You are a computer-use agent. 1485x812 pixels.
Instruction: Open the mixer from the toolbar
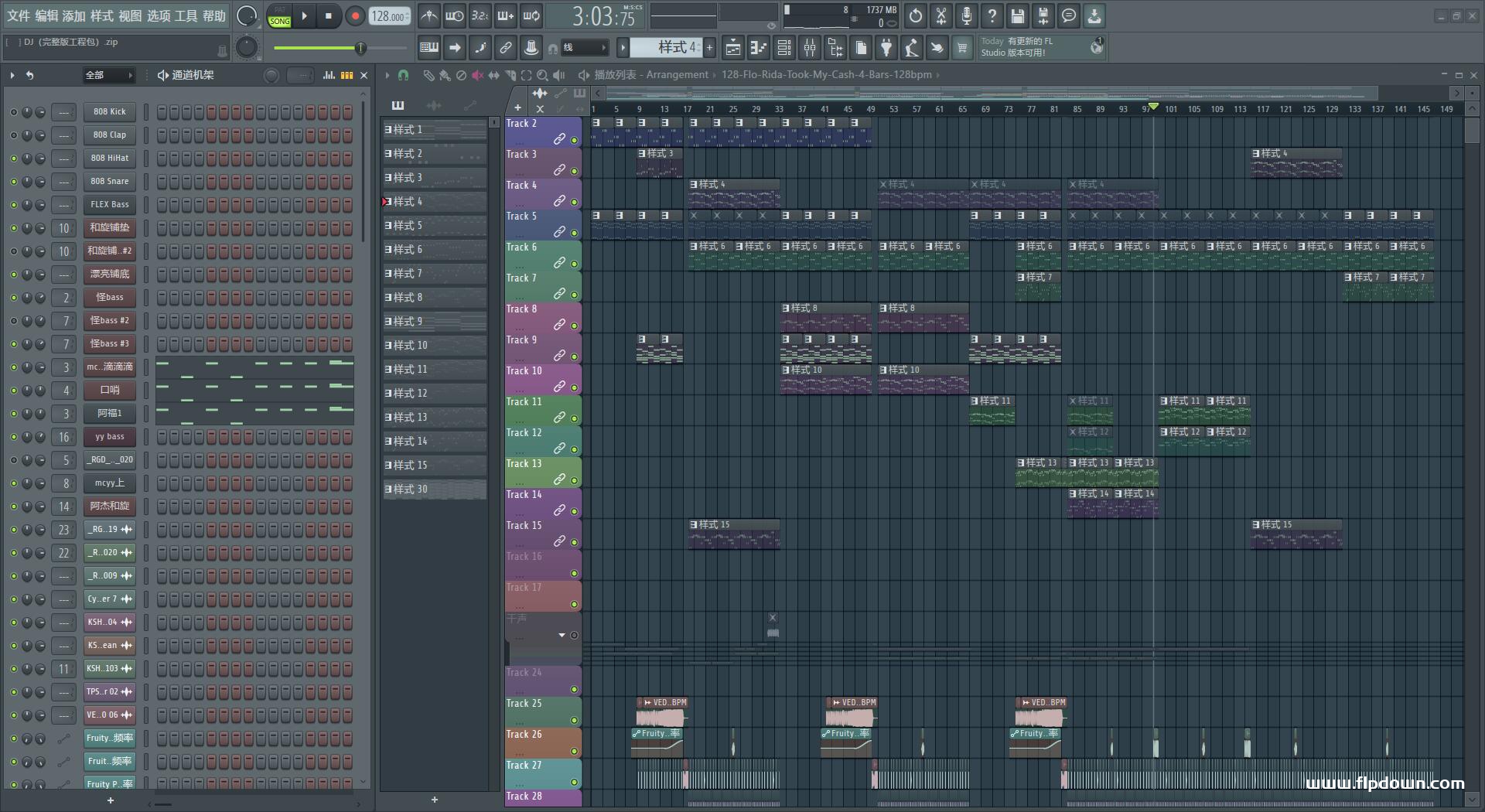coord(810,49)
